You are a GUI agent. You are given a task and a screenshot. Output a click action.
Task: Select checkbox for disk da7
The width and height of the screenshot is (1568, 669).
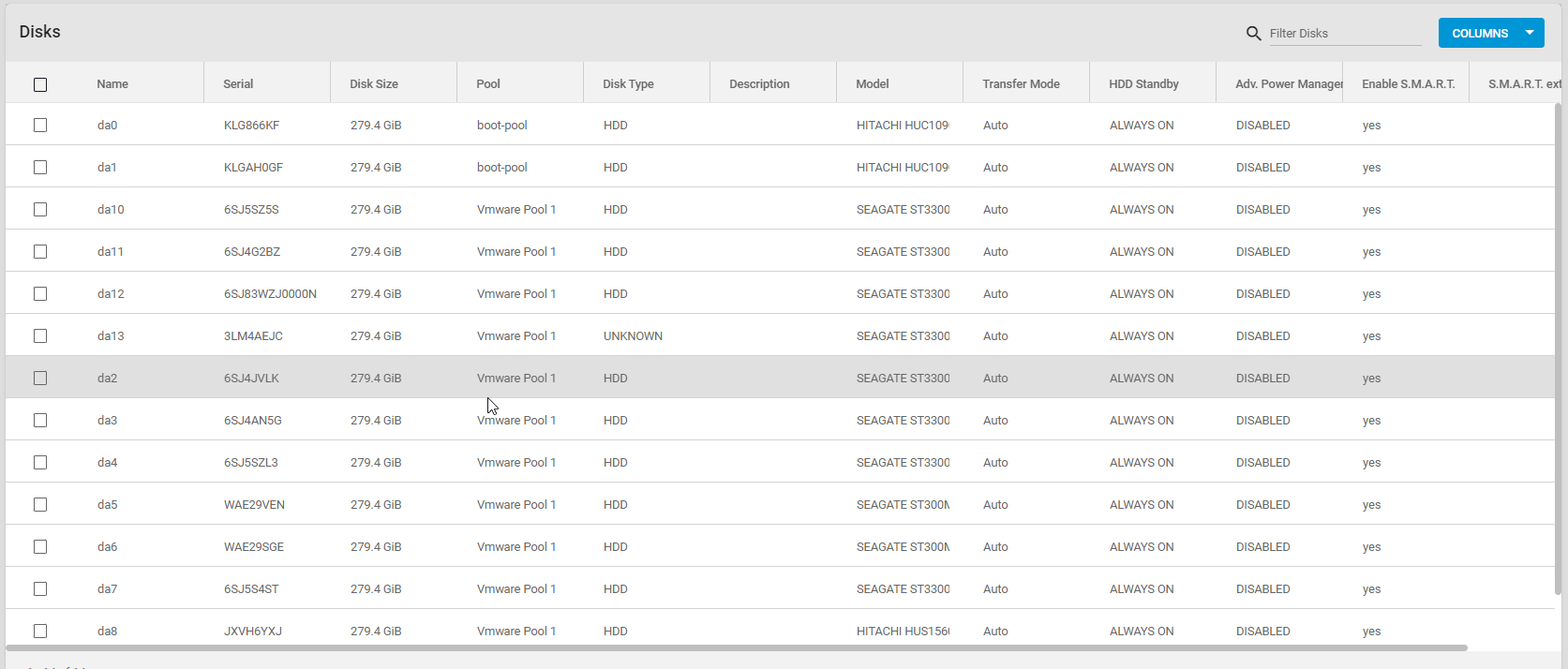(x=40, y=588)
